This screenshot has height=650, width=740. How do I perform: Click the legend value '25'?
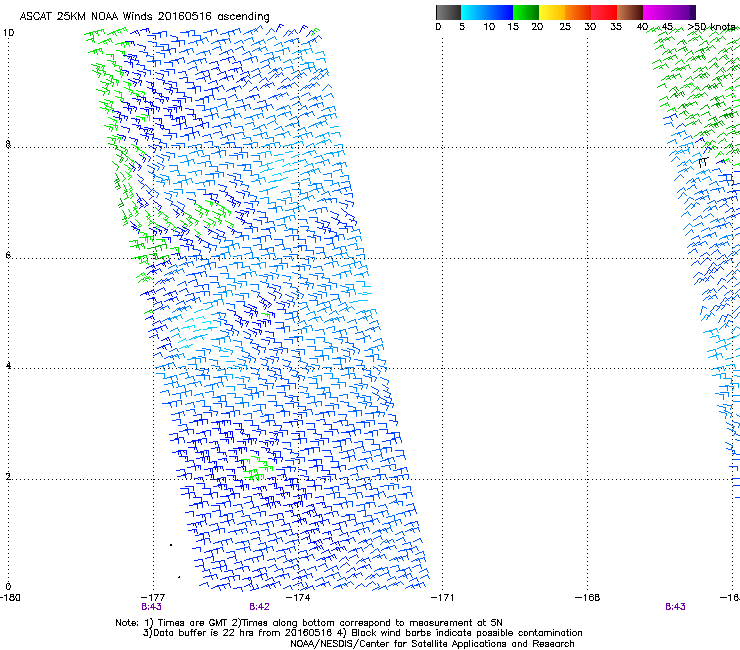click(x=565, y=27)
